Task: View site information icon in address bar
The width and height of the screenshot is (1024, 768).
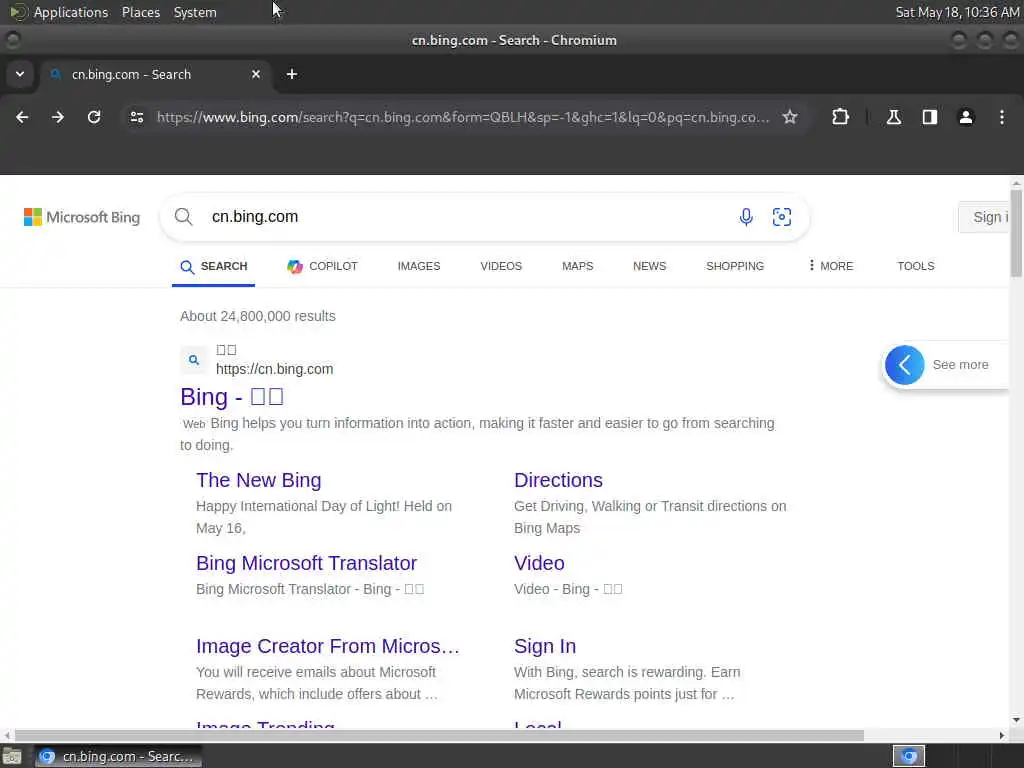Action: pos(136,117)
